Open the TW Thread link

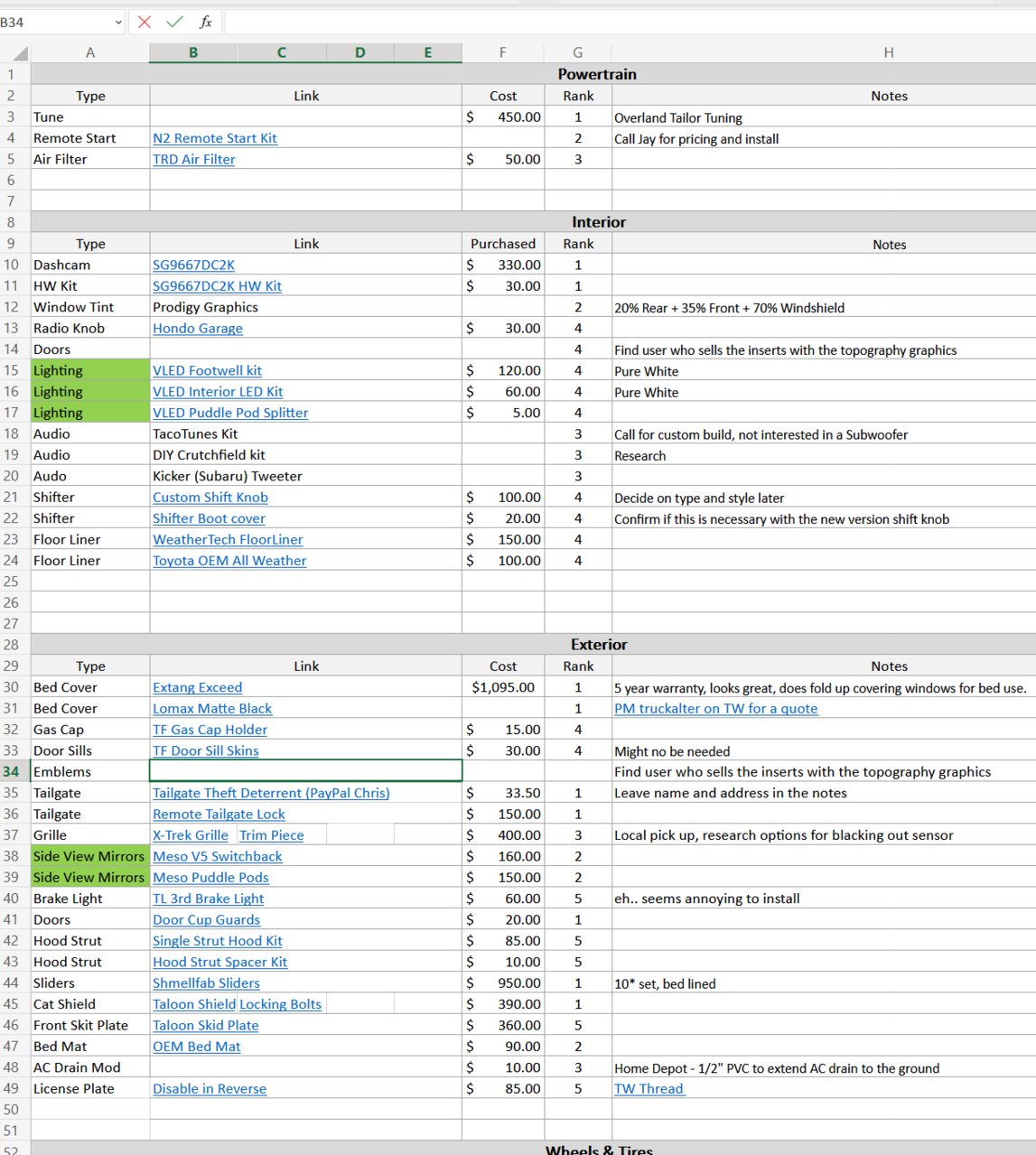pyautogui.click(x=650, y=1089)
